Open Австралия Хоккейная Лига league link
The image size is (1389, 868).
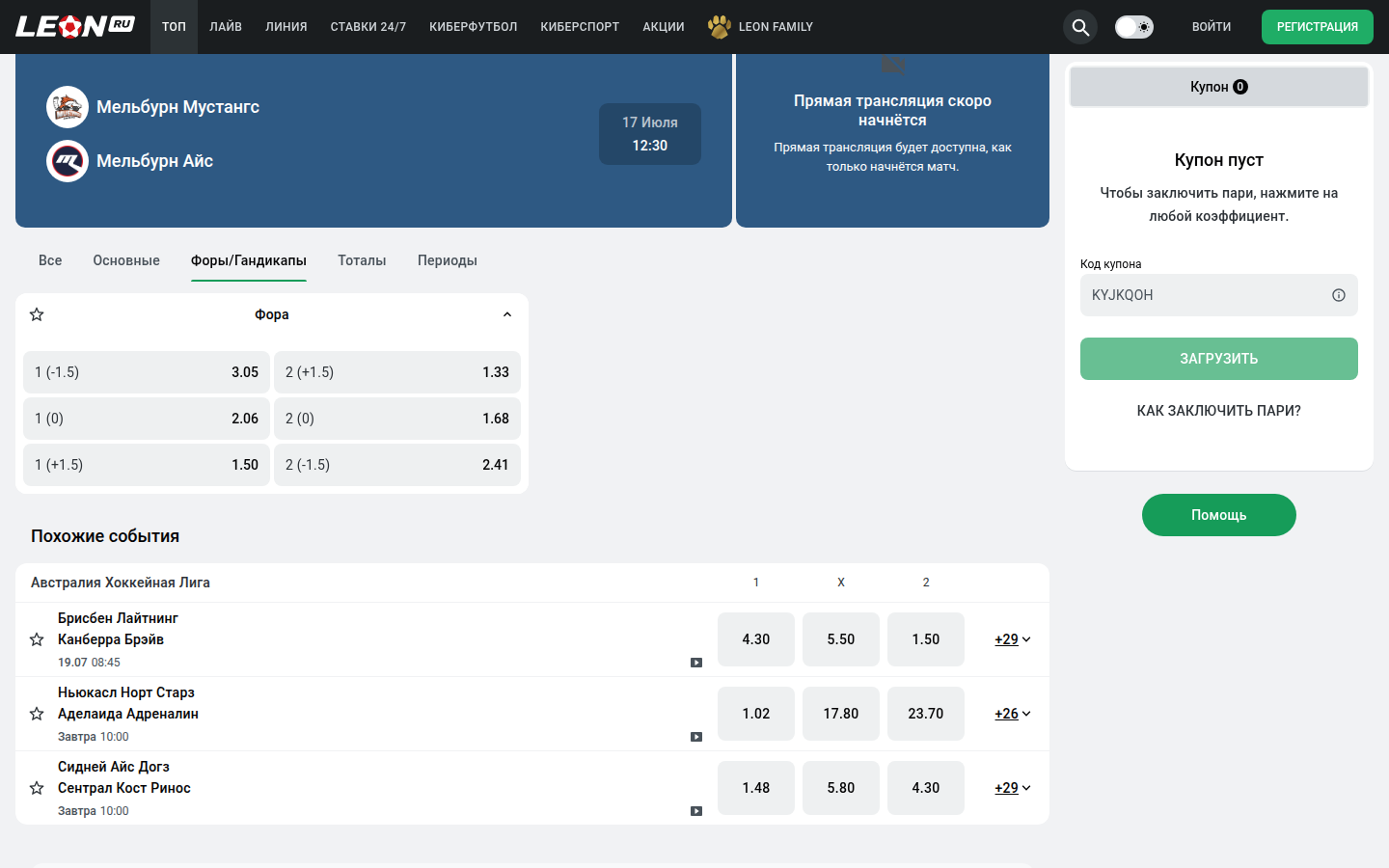(x=121, y=583)
